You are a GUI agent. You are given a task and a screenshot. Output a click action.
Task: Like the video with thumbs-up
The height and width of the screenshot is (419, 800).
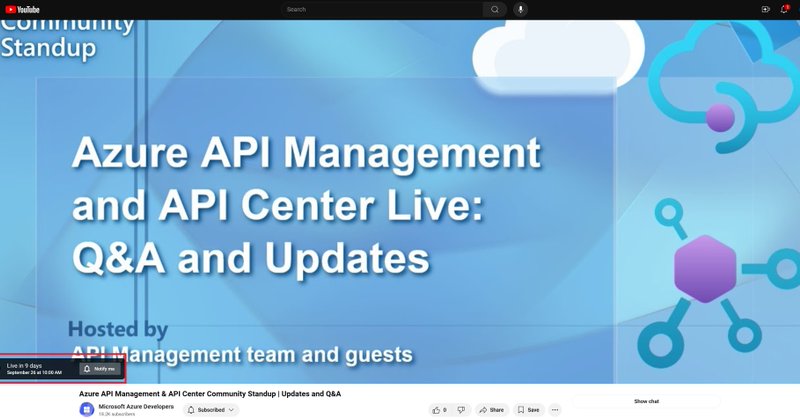coord(439,410)
